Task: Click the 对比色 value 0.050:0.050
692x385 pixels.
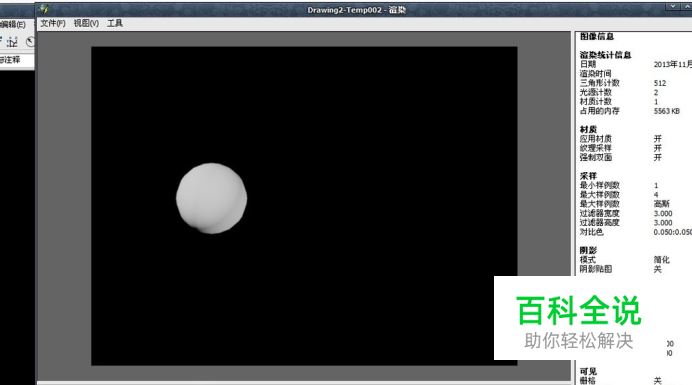Action: click(x=673, y=232)
